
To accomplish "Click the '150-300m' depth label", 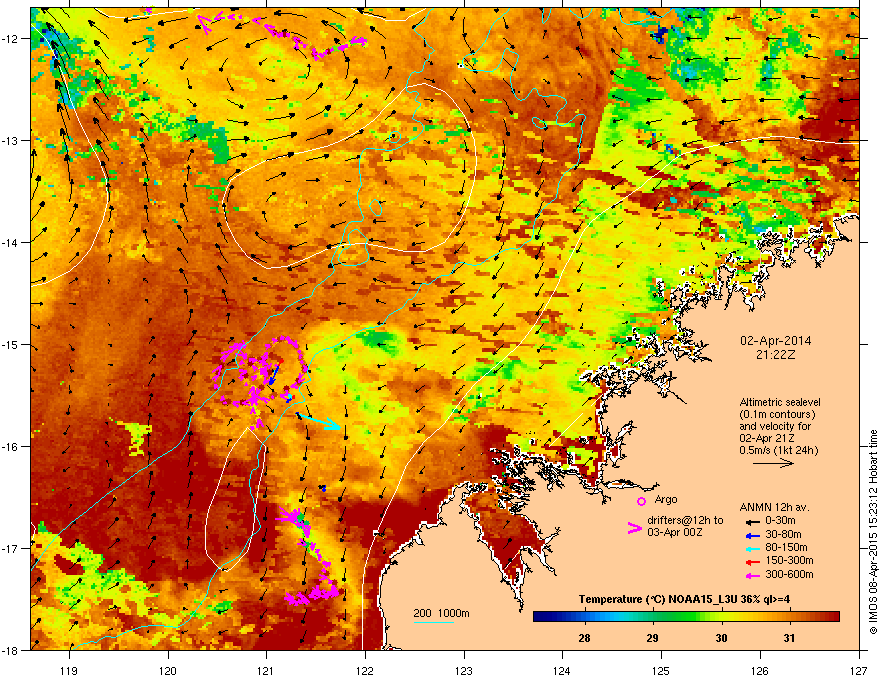I will (x=789, y=560).
